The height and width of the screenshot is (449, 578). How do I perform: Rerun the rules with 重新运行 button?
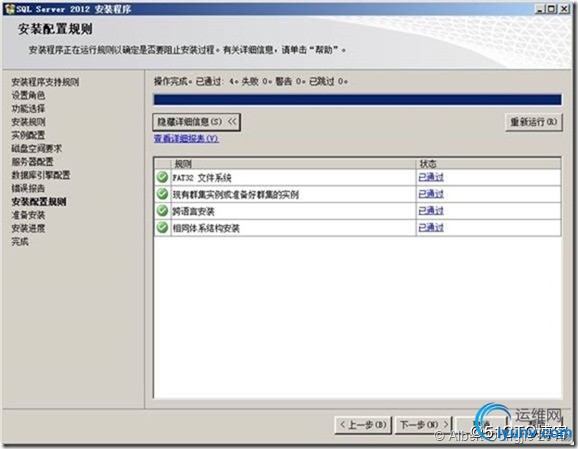[x=533, y=122]
